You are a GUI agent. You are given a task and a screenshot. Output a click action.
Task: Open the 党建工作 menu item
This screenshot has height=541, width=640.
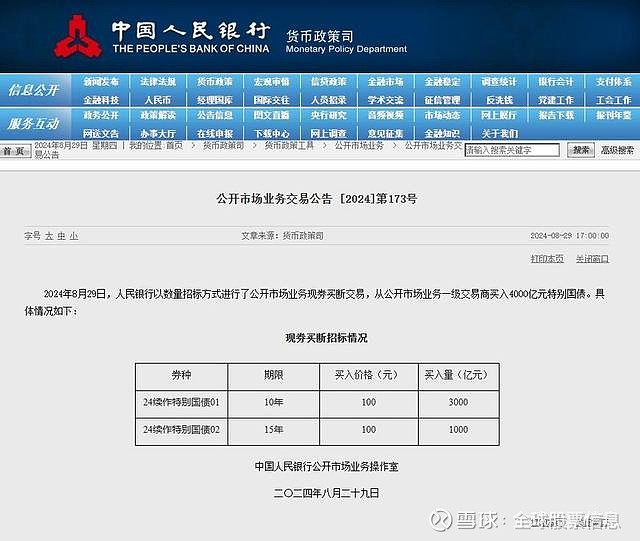pyautogui.click(x=556, y=100)
